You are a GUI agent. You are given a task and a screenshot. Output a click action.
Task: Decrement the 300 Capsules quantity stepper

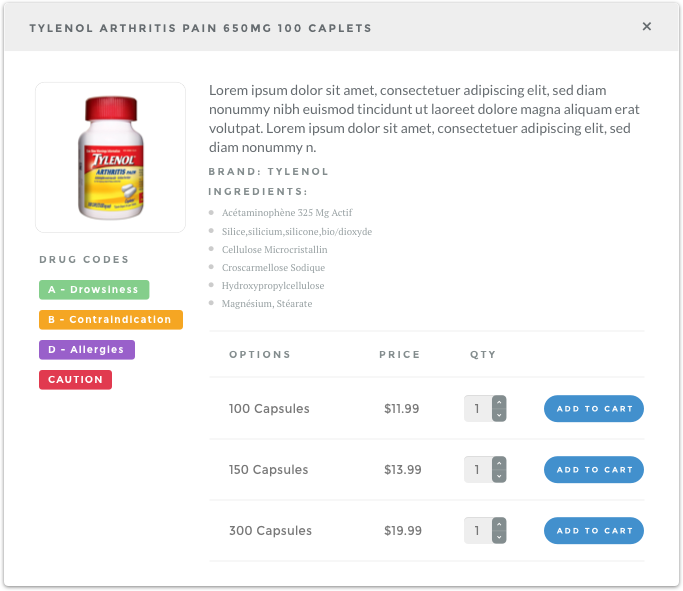(499, 537)
